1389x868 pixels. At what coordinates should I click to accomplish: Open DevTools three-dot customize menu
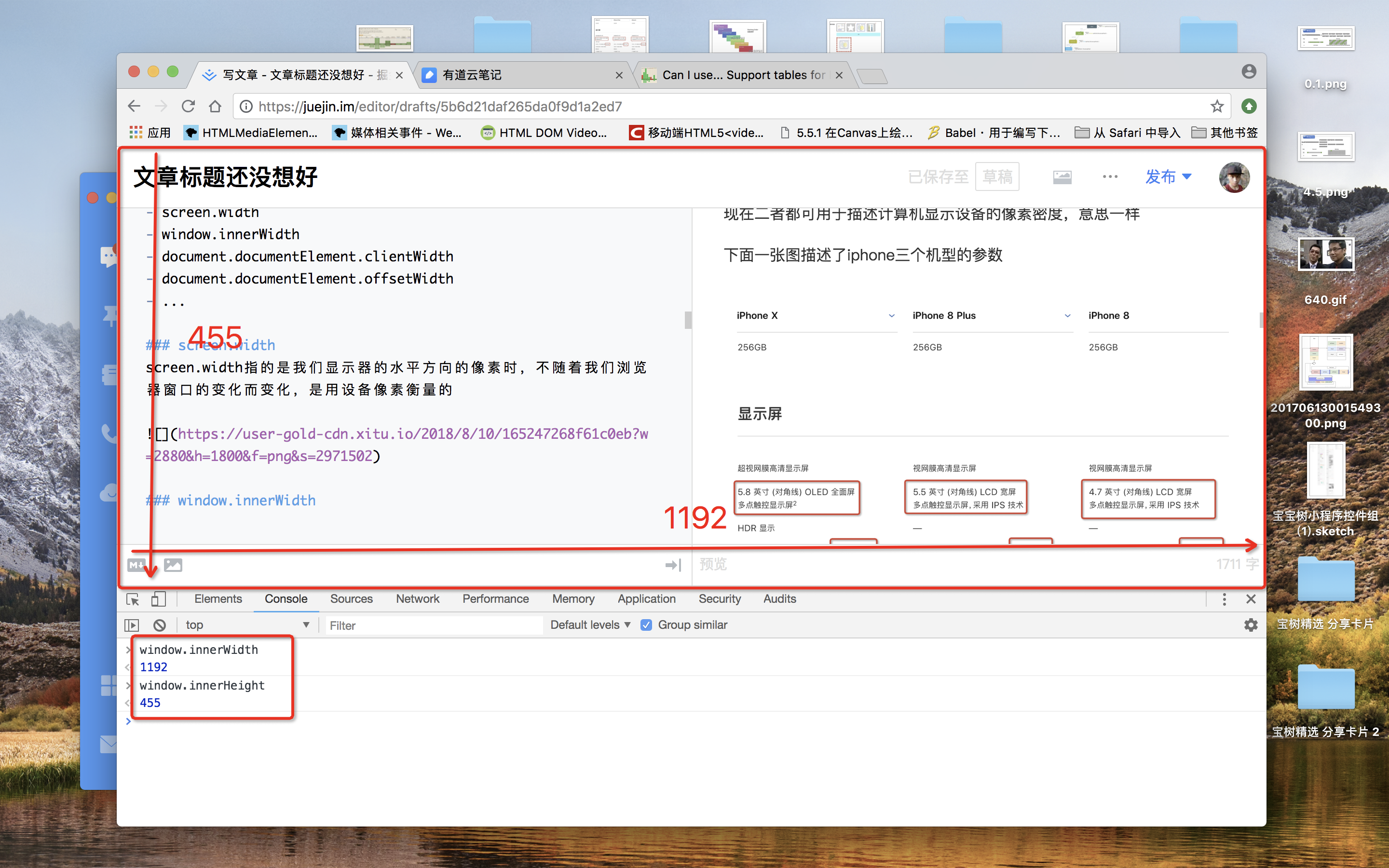coord(1224,599)
